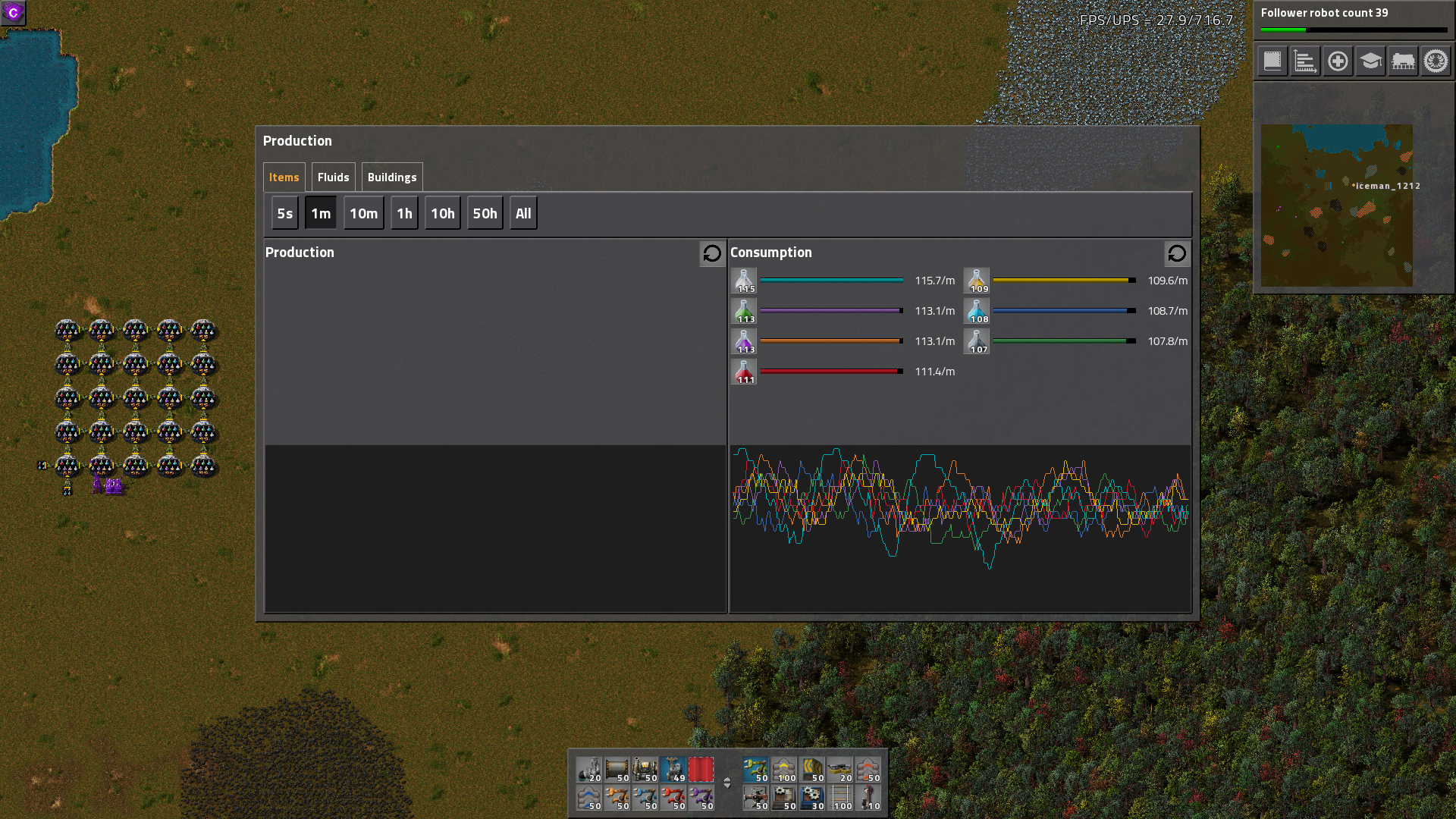Switch quickbar rows with the arrow toggle

[727, 783]
